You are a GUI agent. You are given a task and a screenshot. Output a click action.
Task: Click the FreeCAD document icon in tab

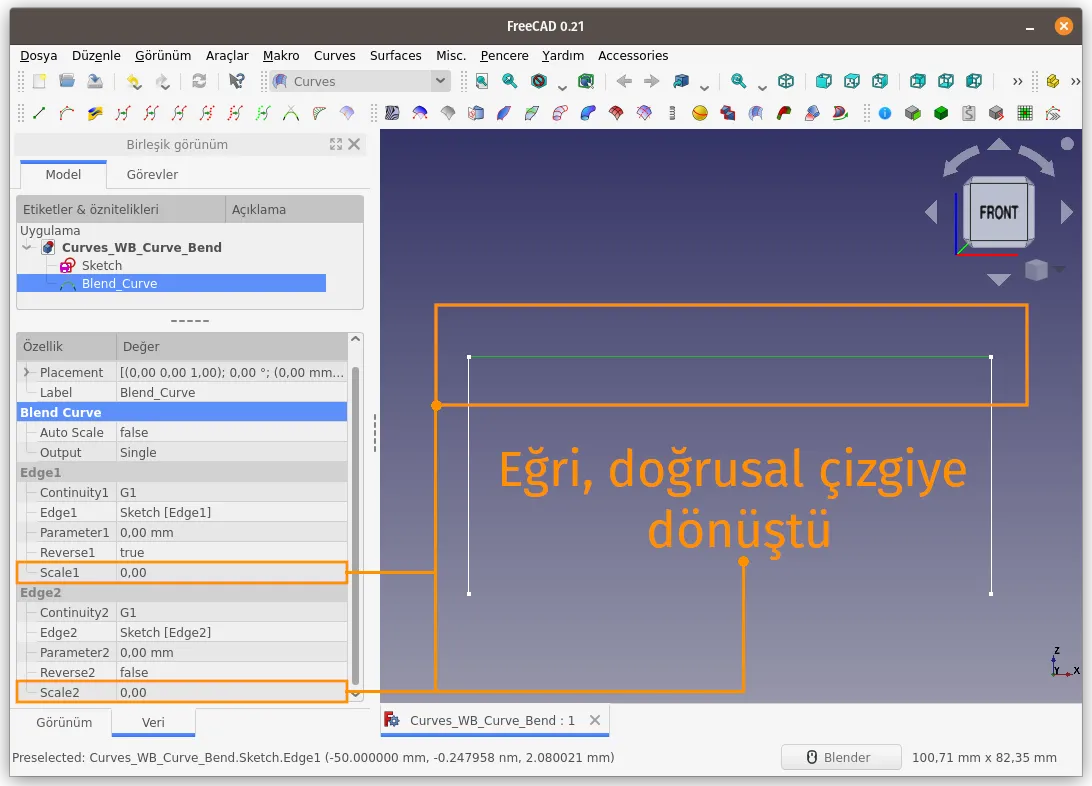coord(391,720)
